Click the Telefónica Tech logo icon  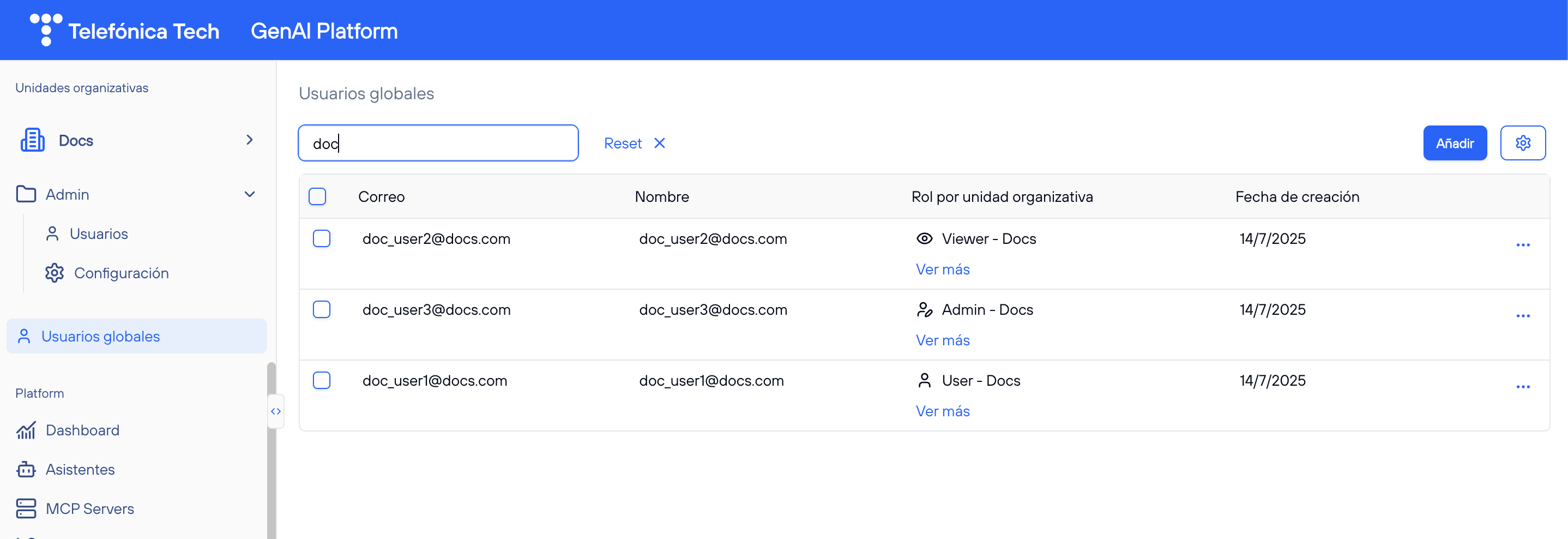[46, 29]
